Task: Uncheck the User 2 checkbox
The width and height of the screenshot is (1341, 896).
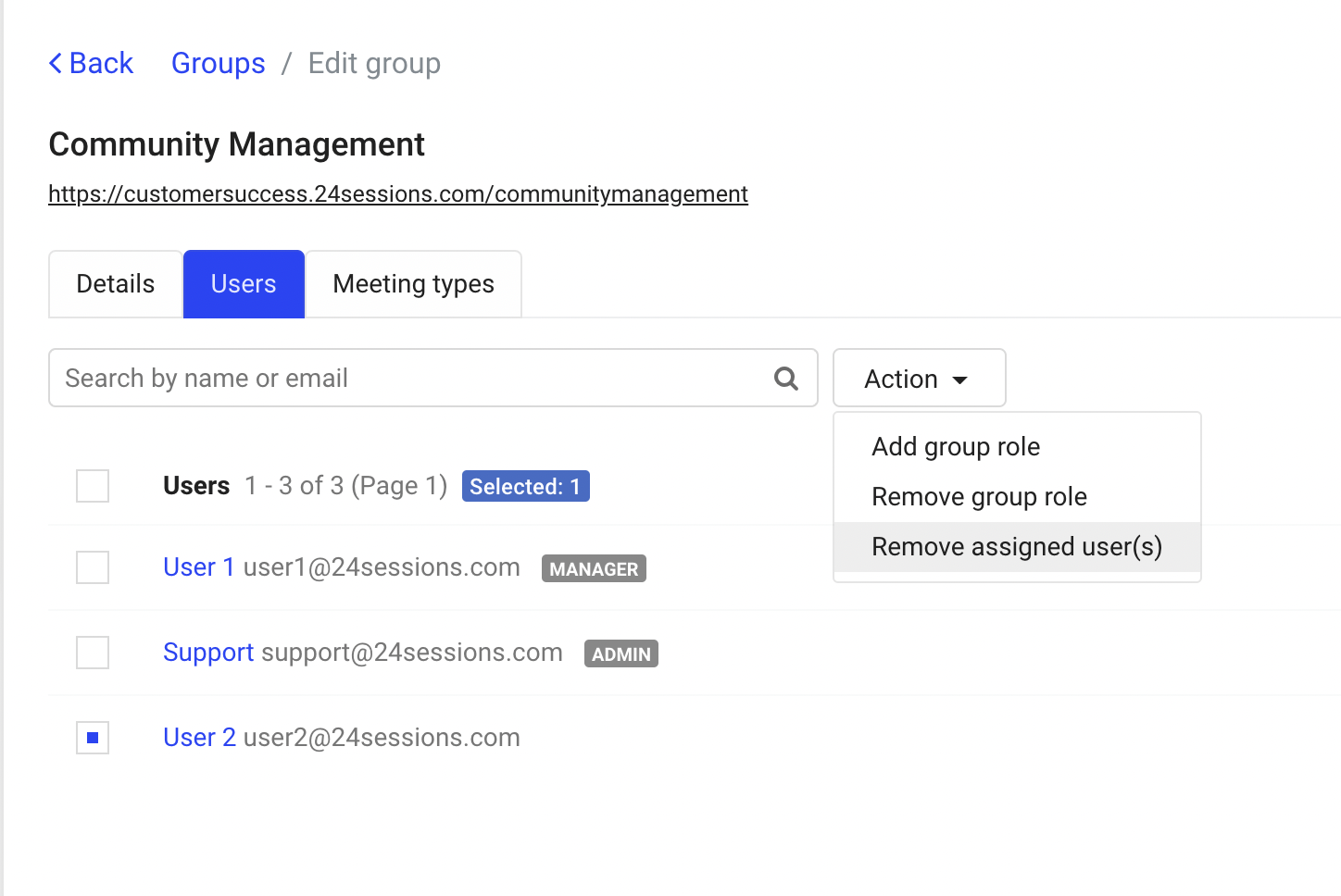Action: coord(93,738)
